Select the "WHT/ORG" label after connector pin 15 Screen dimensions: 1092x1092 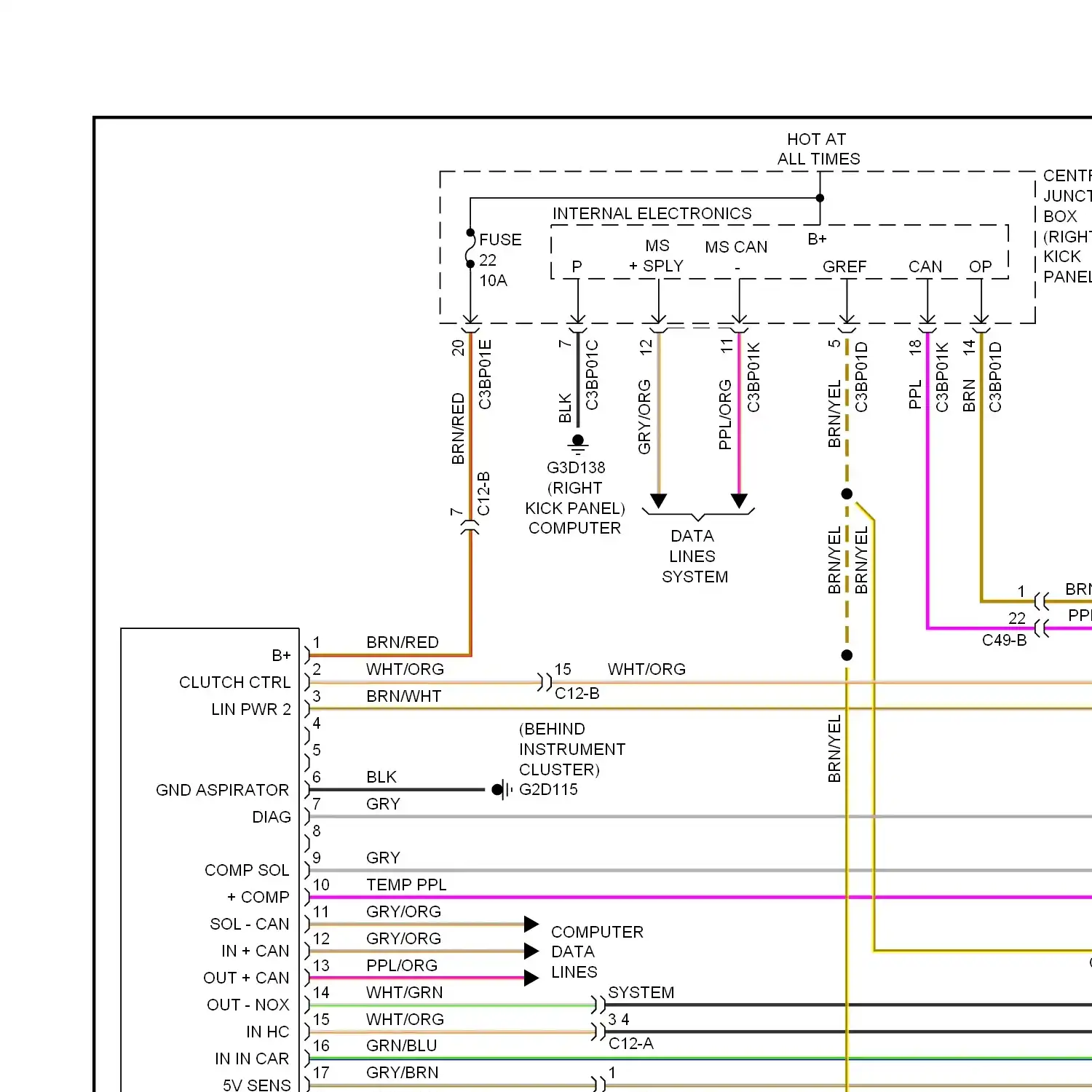pos(646,669)
